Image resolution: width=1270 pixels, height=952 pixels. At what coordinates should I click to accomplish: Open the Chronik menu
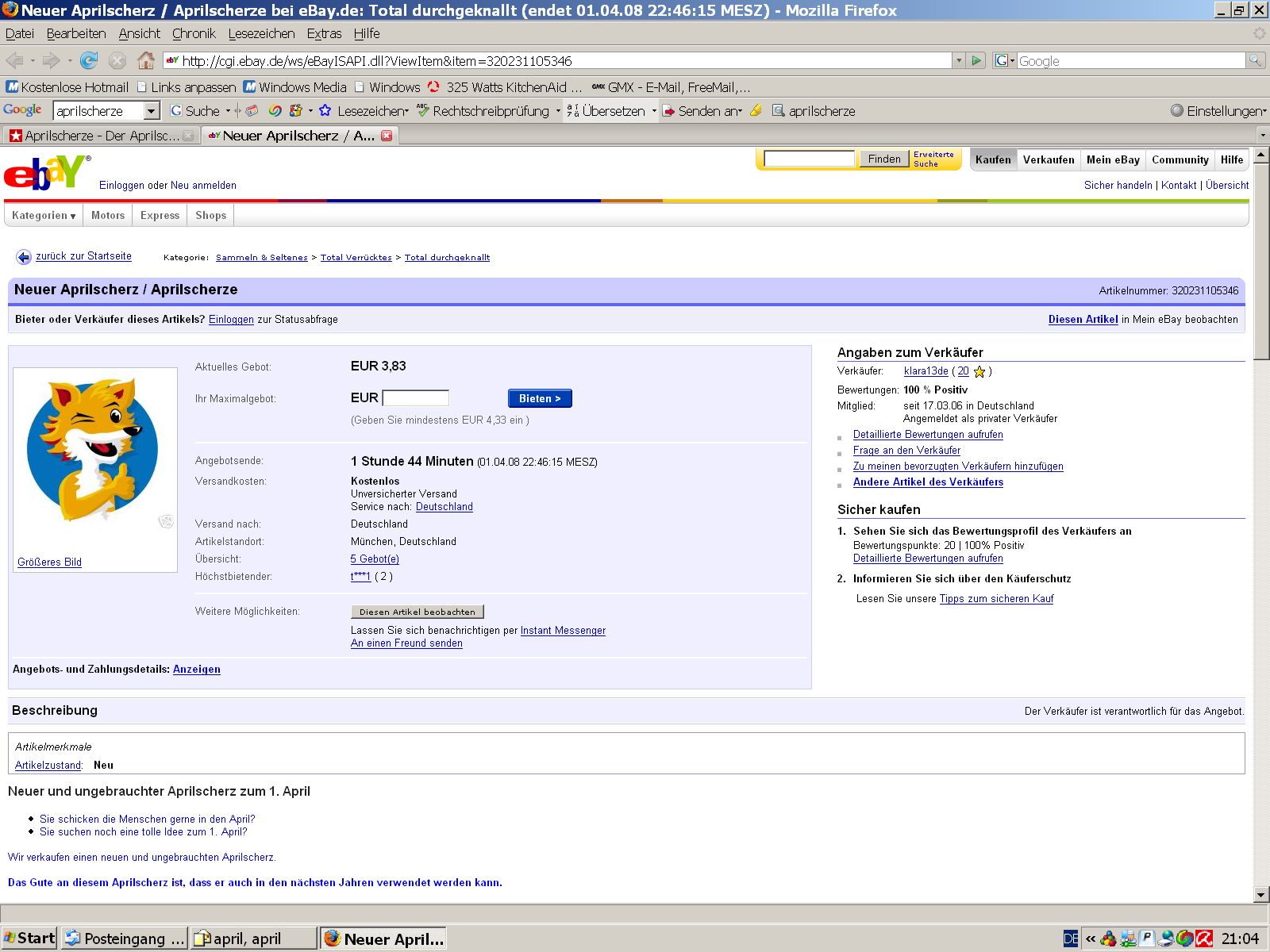(194, 33)
